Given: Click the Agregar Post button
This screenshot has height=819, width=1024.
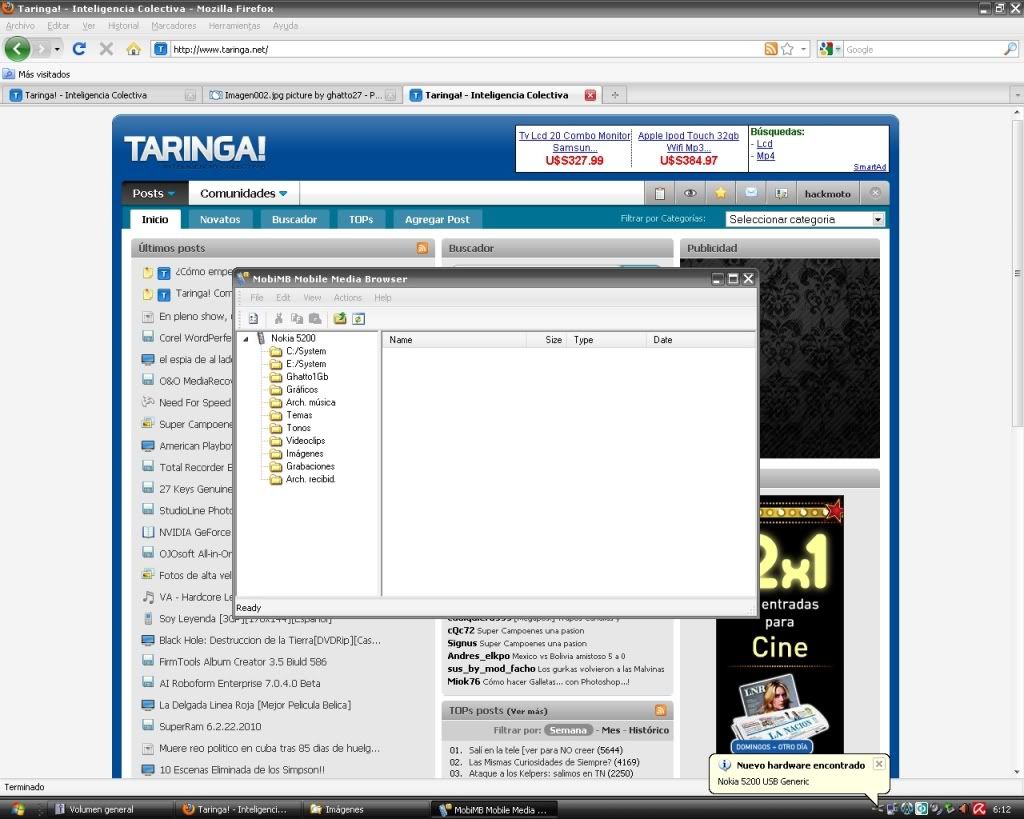Looking at the screenshot, I should (437, 219).
